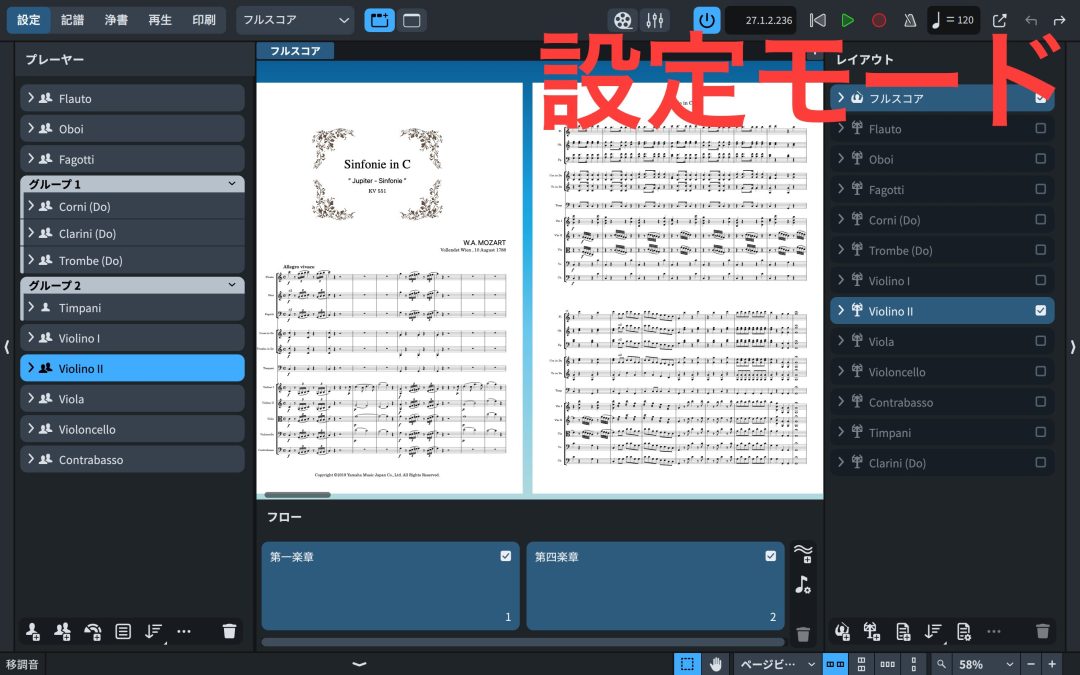Start playback with the green play button
Viewport: 1080px width, 675px height.
point(848,20)
